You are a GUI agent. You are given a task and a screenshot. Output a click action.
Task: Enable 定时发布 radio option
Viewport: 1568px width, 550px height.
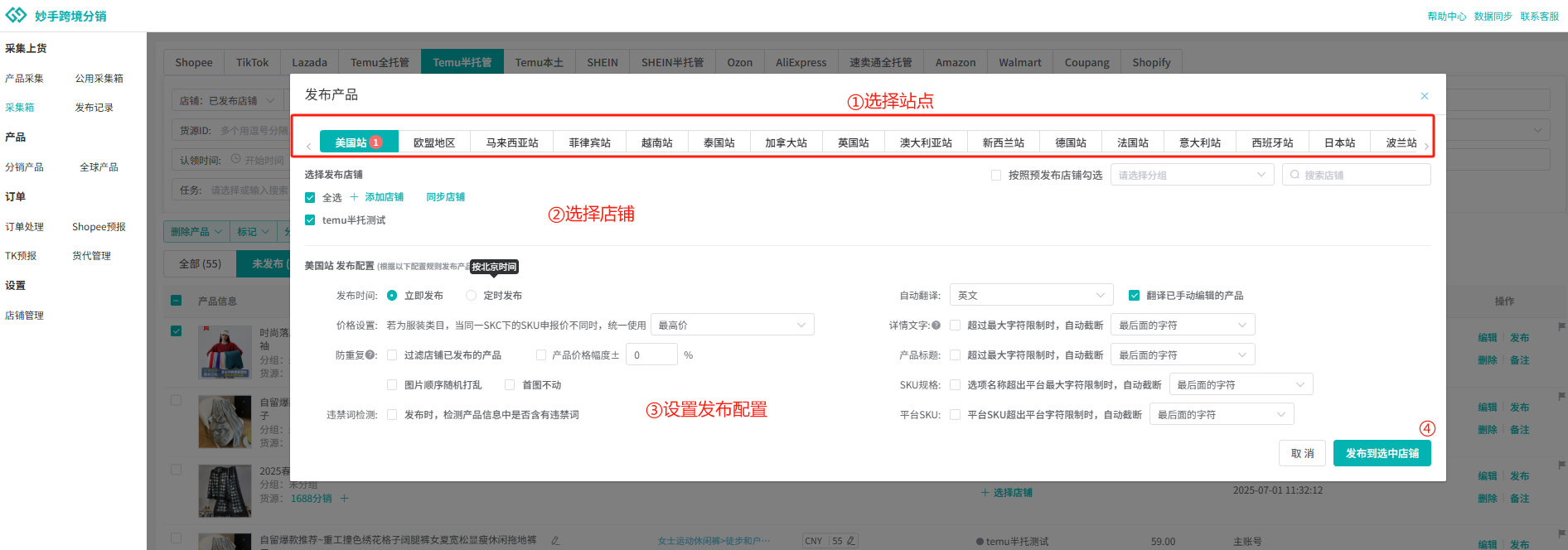472,296
